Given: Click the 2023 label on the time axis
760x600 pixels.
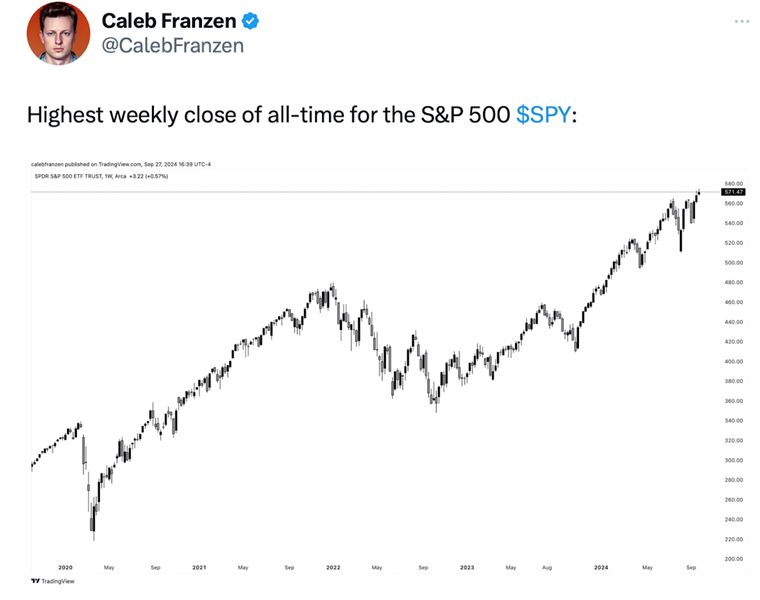Looking at the screenshot, I should [466, 567].
